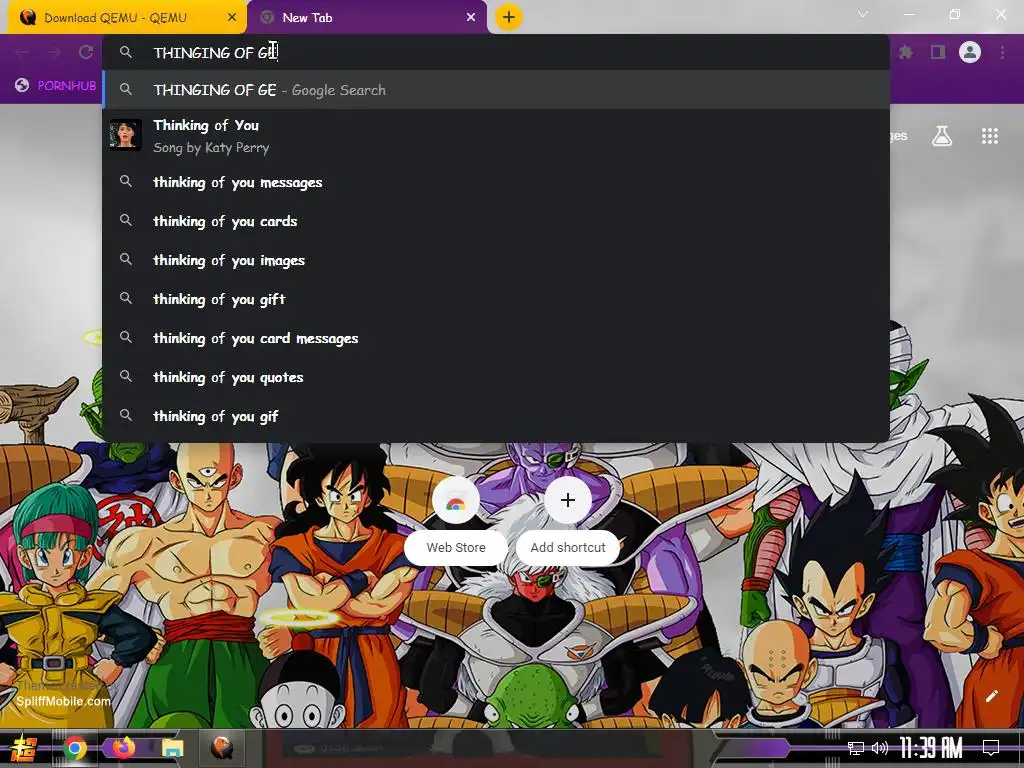Switch to the Download QEMU tab
This screenshot has width=1024, height=768.
(x=127, y=18)
